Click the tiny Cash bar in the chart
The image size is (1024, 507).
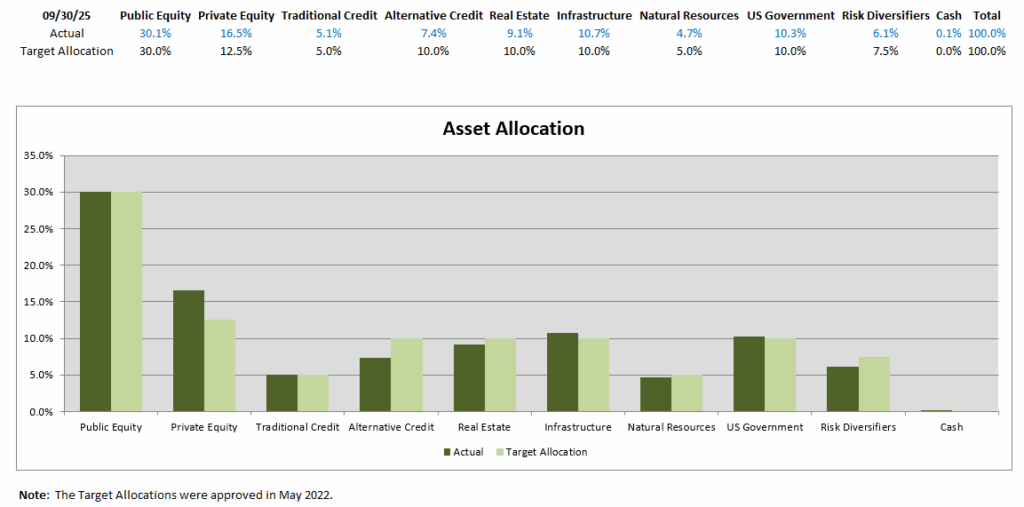pyautogui.click(x=936, y=410)
